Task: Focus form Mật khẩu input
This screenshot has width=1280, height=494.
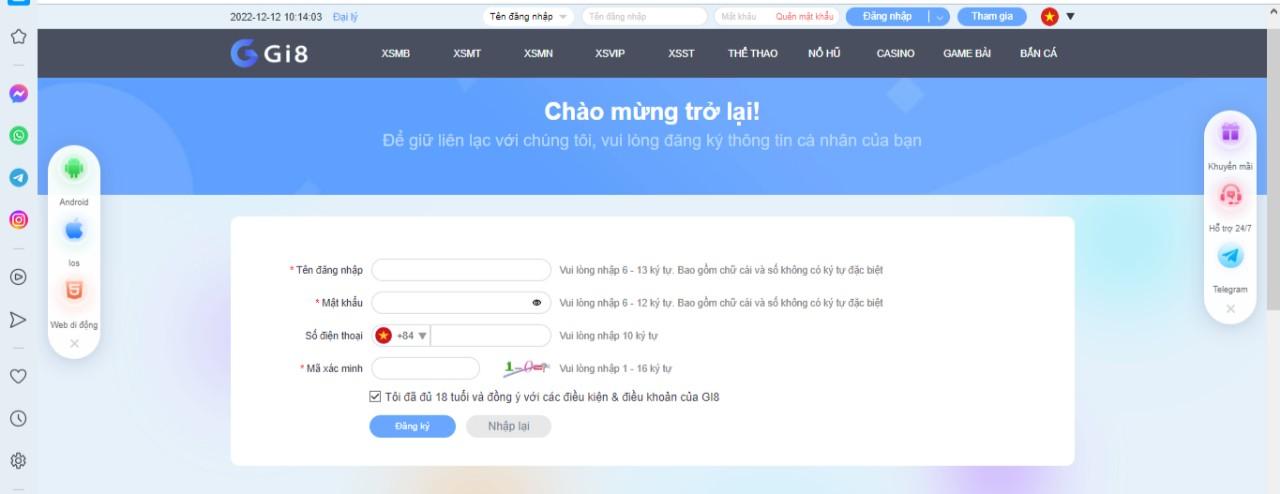Action: 461,302
